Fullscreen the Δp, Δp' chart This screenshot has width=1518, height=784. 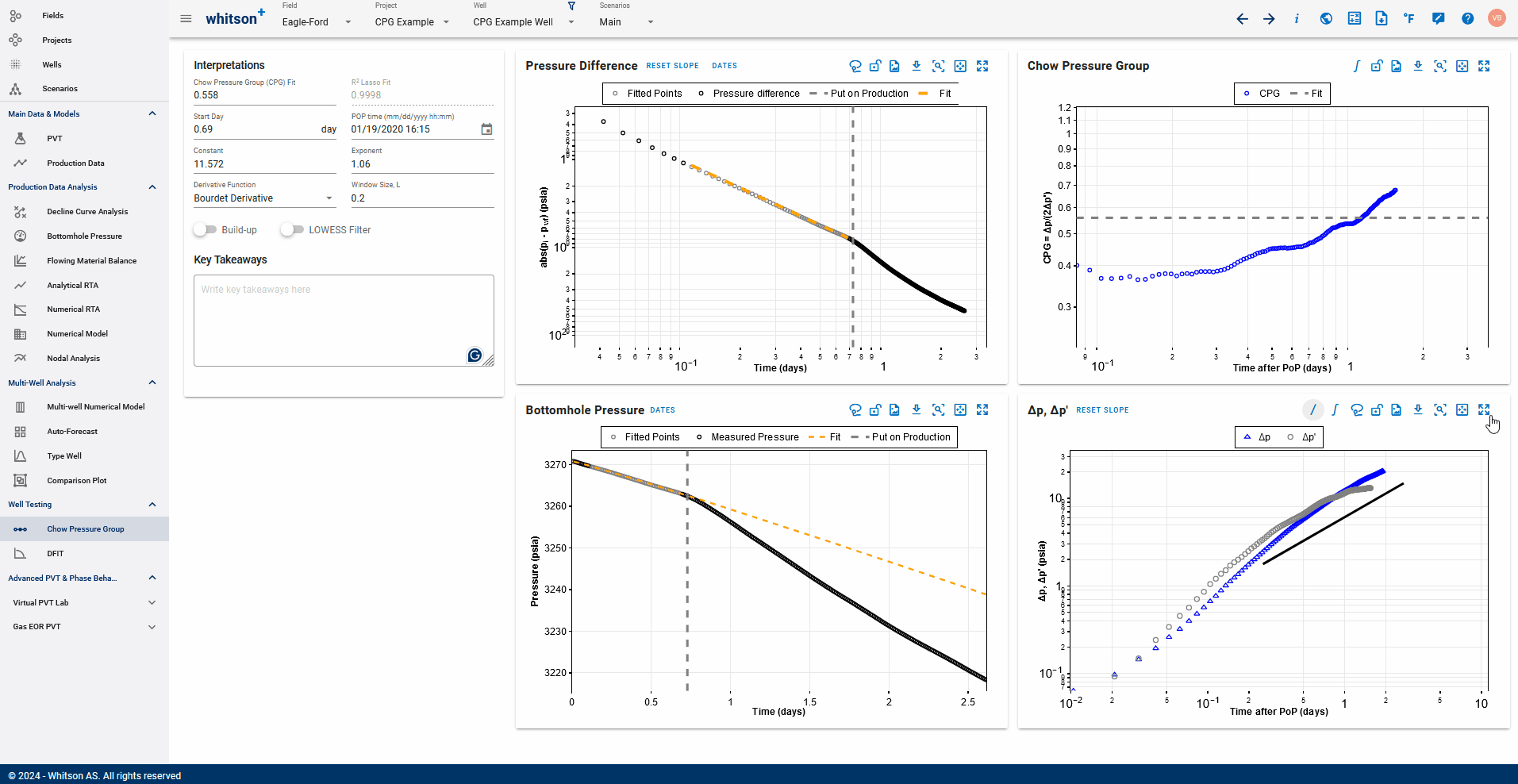click(x=1484, y=410)
